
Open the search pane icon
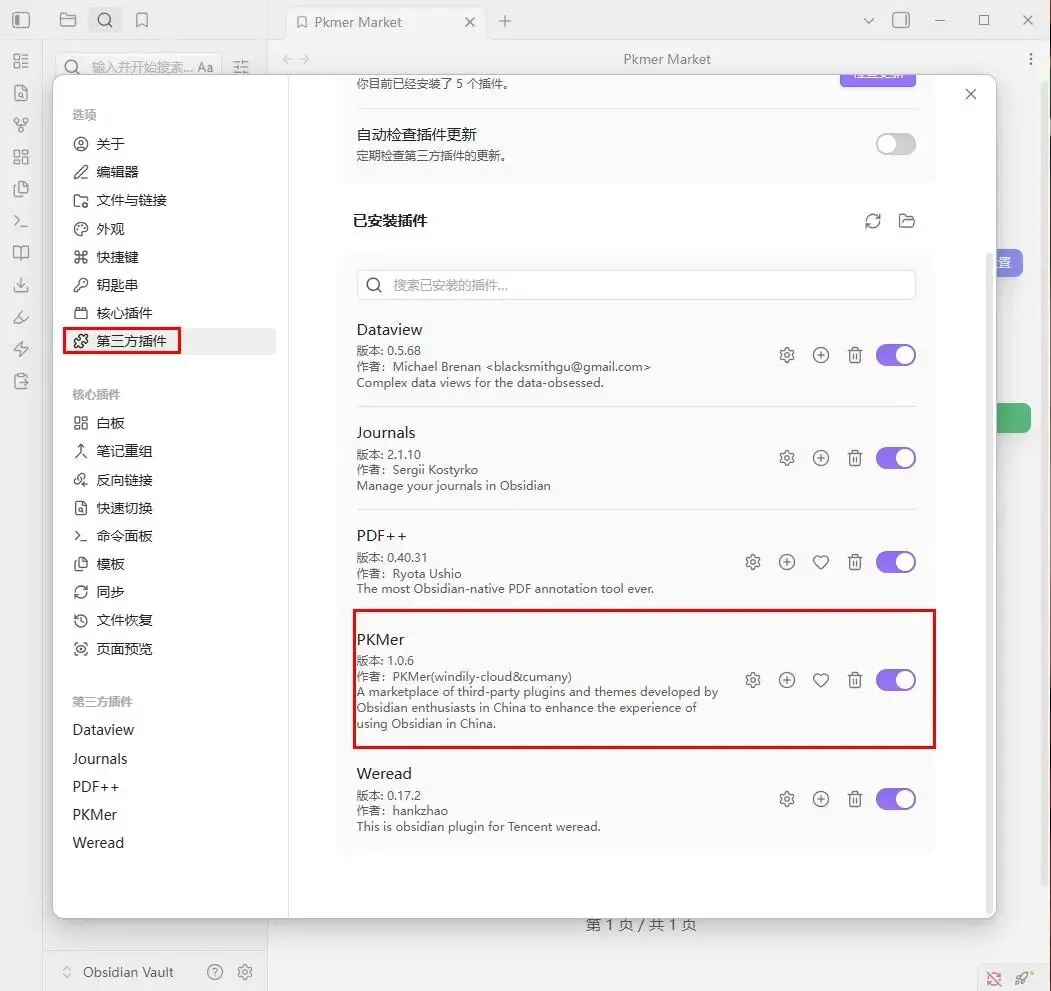[105, 20]
